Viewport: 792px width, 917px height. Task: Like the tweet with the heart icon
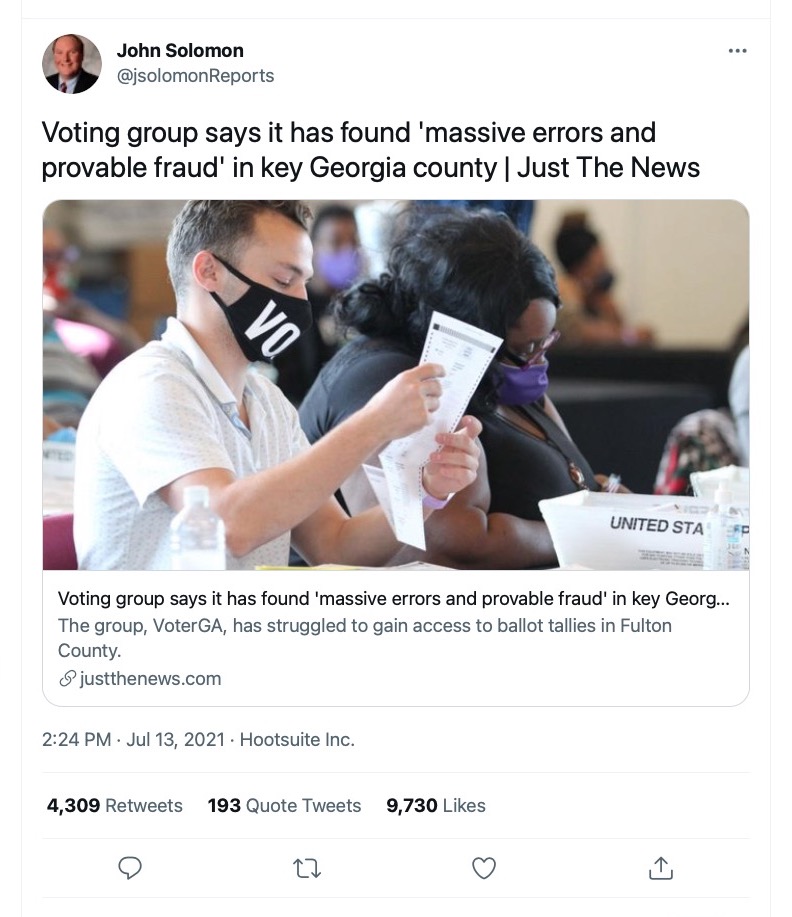click(x=484, y=869)
